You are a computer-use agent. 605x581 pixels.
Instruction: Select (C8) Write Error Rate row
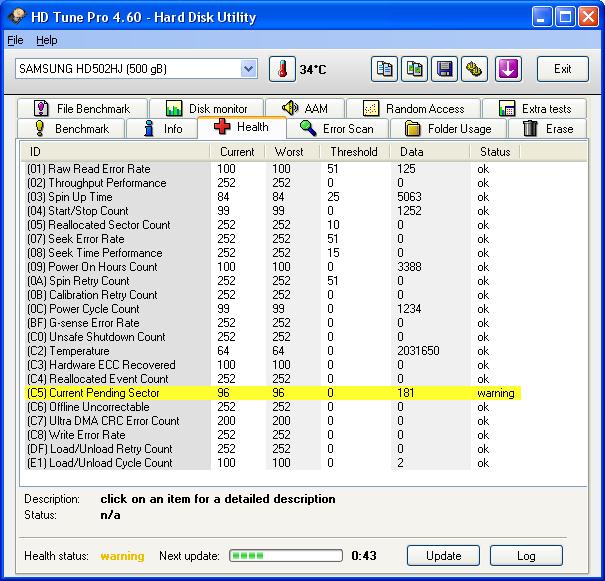pyautogui.click(x=272, y=435)
